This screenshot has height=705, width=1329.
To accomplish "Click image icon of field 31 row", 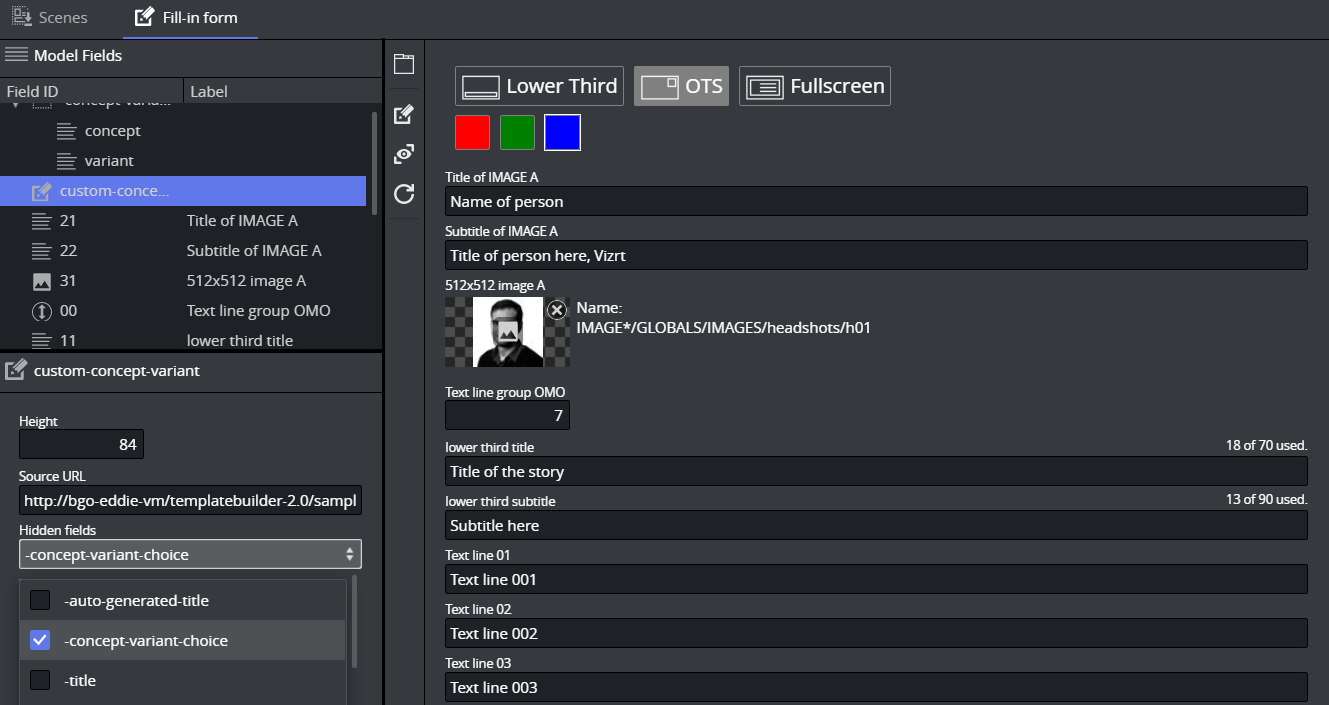I will [x=41, y=281].
